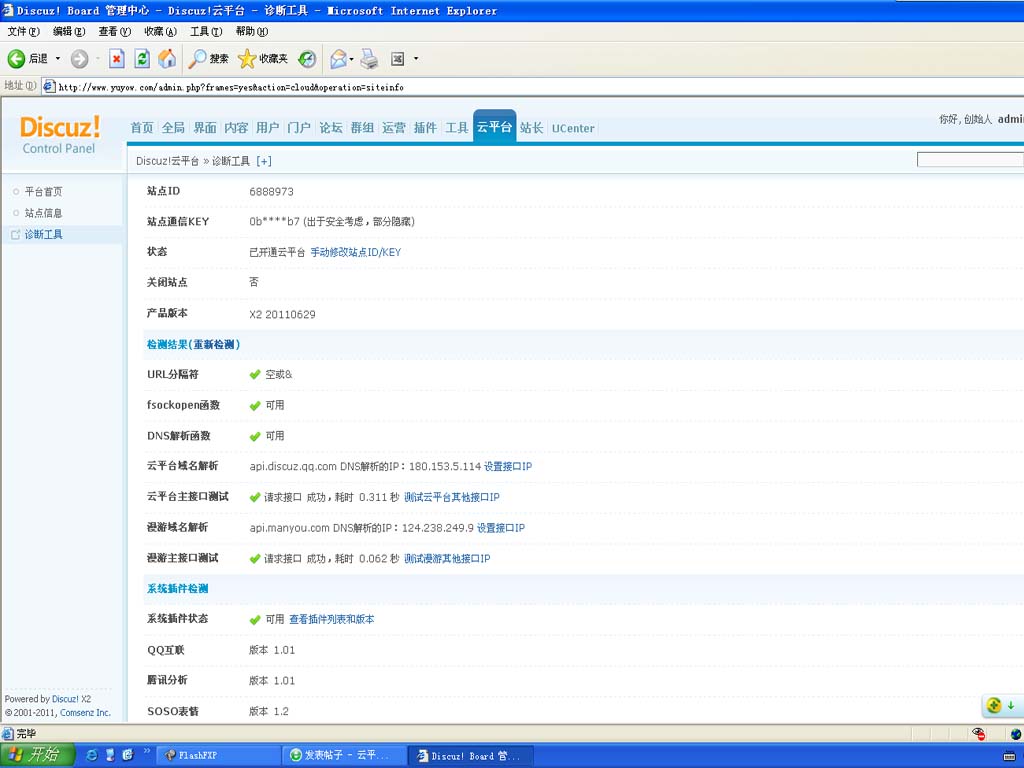1024x768 pixels.
Task: Print the page using the printer icon
Action: coord(369,59)
